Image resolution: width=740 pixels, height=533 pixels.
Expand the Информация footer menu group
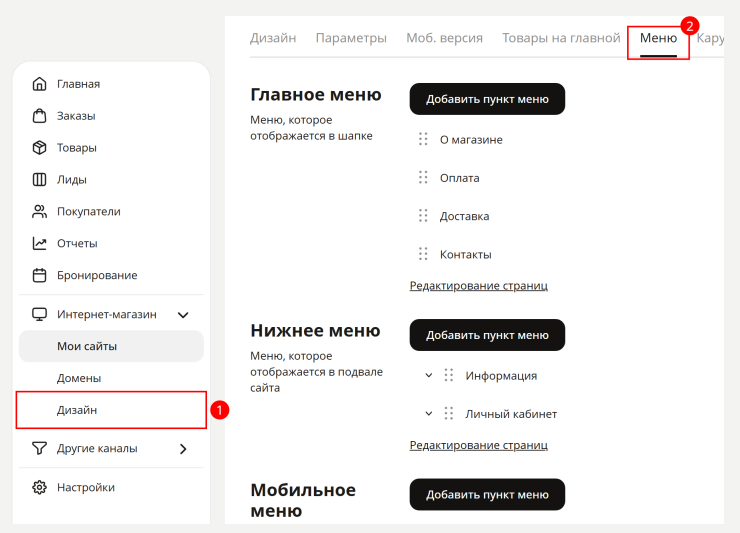[429, 375]
